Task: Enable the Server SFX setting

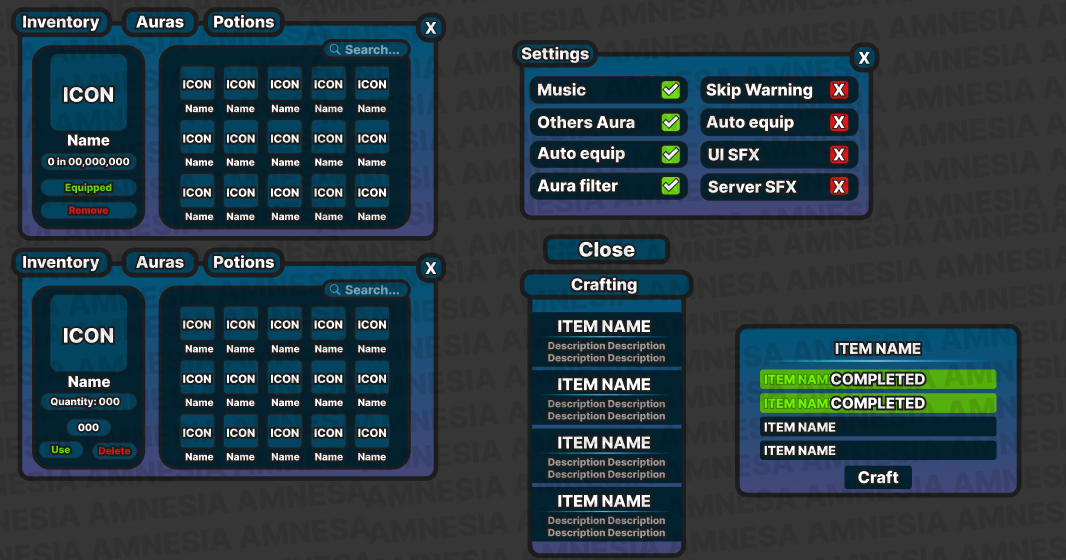Action: coord(839,186)
